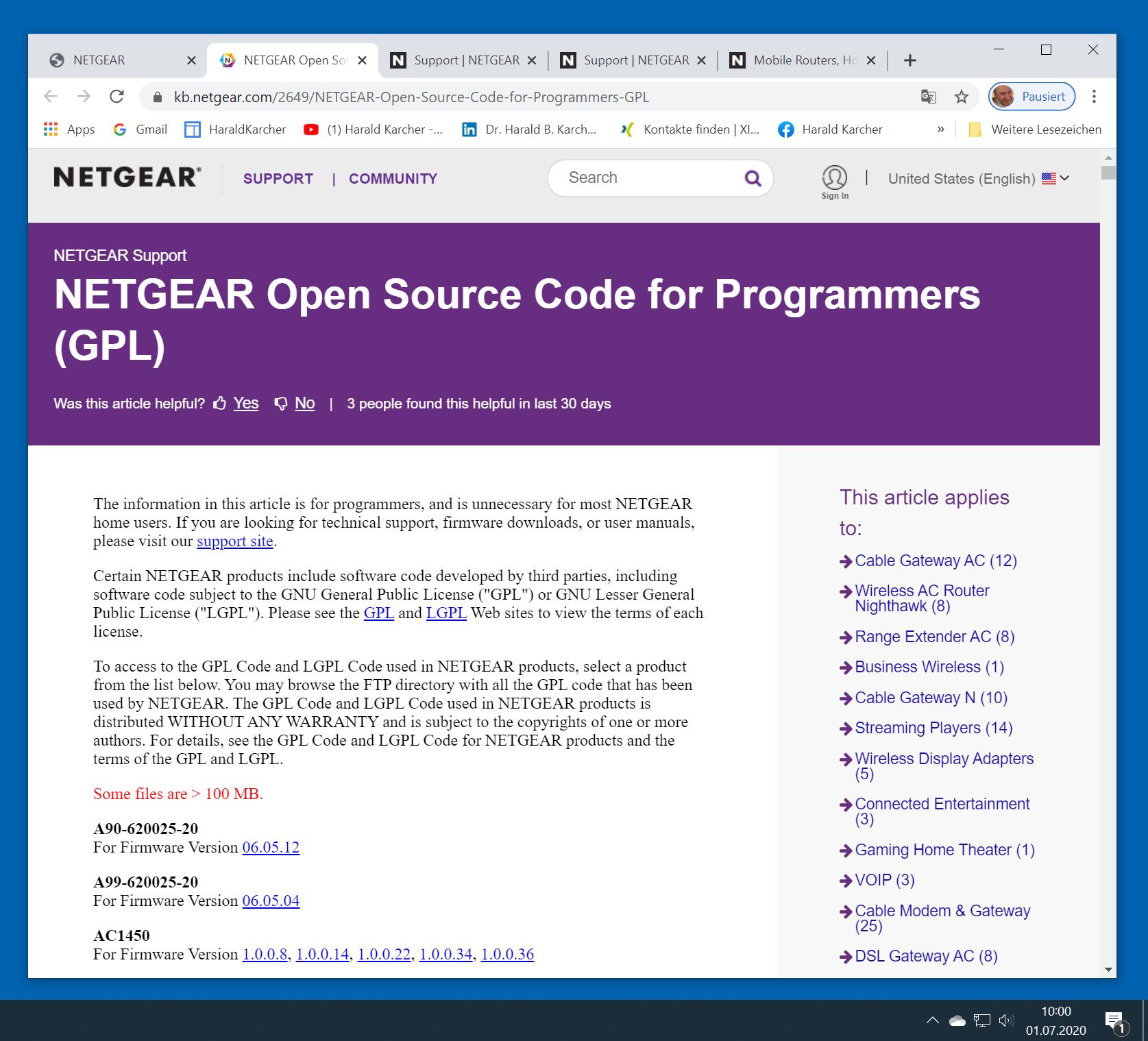Vote Yes that article was helpful
The height and width of the screenshot is (1041, 1148).
click(x=245, y=403)
